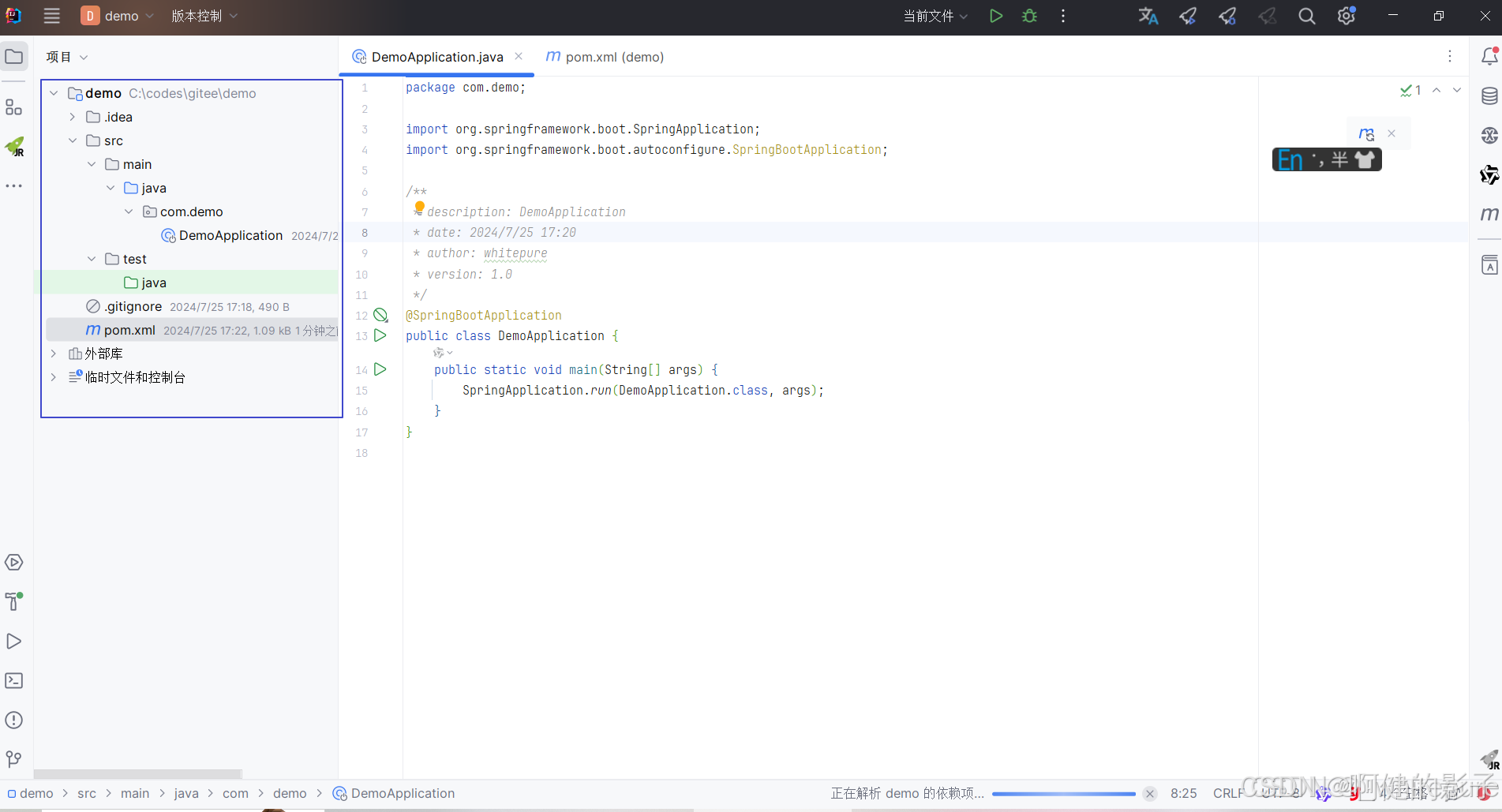This screenshot has height=812, width=1502.
Task: Open Maven tool window
Action: point(1489,214)
